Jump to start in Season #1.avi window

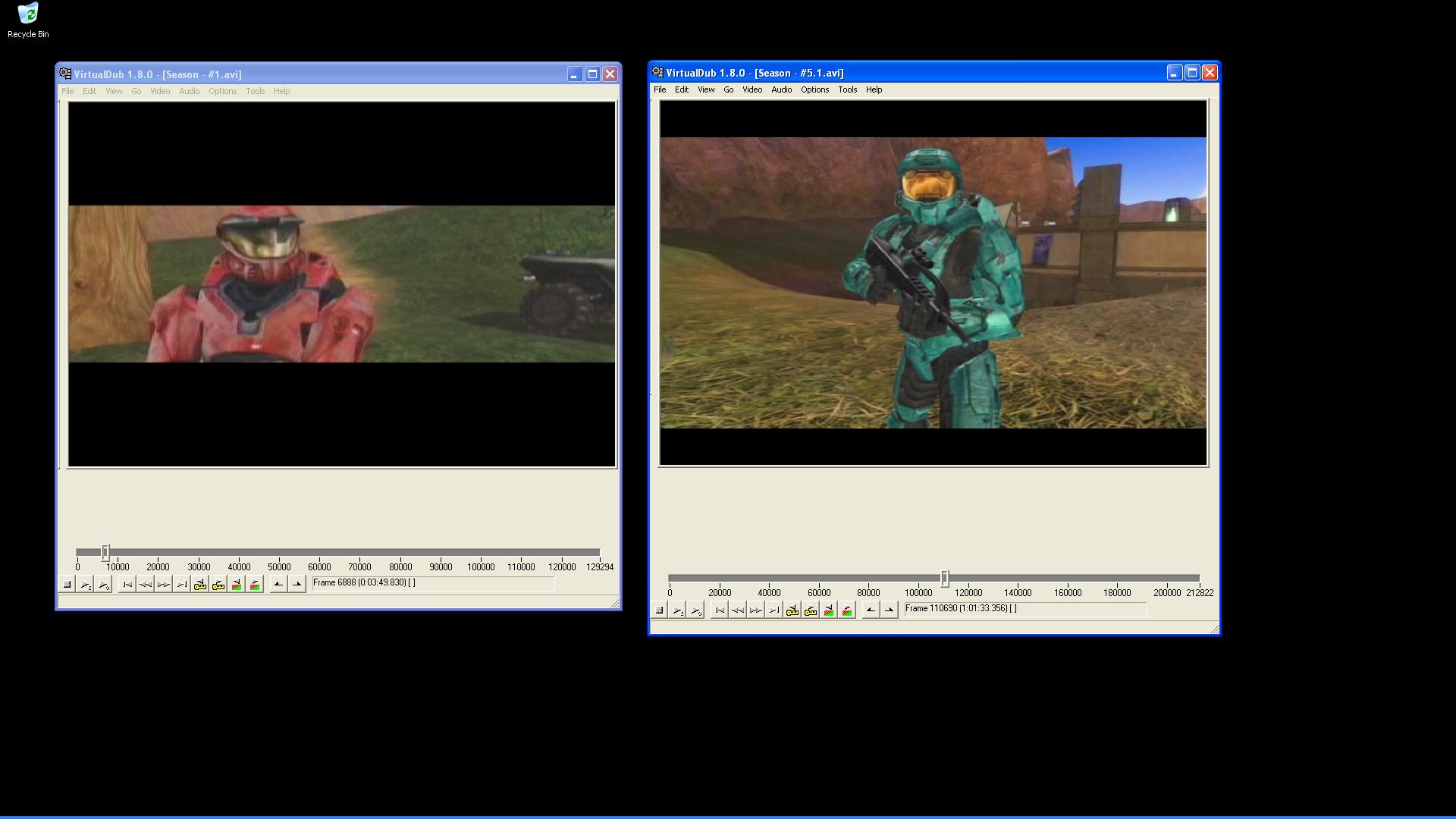pyautogui.click(x=127, y=585)
